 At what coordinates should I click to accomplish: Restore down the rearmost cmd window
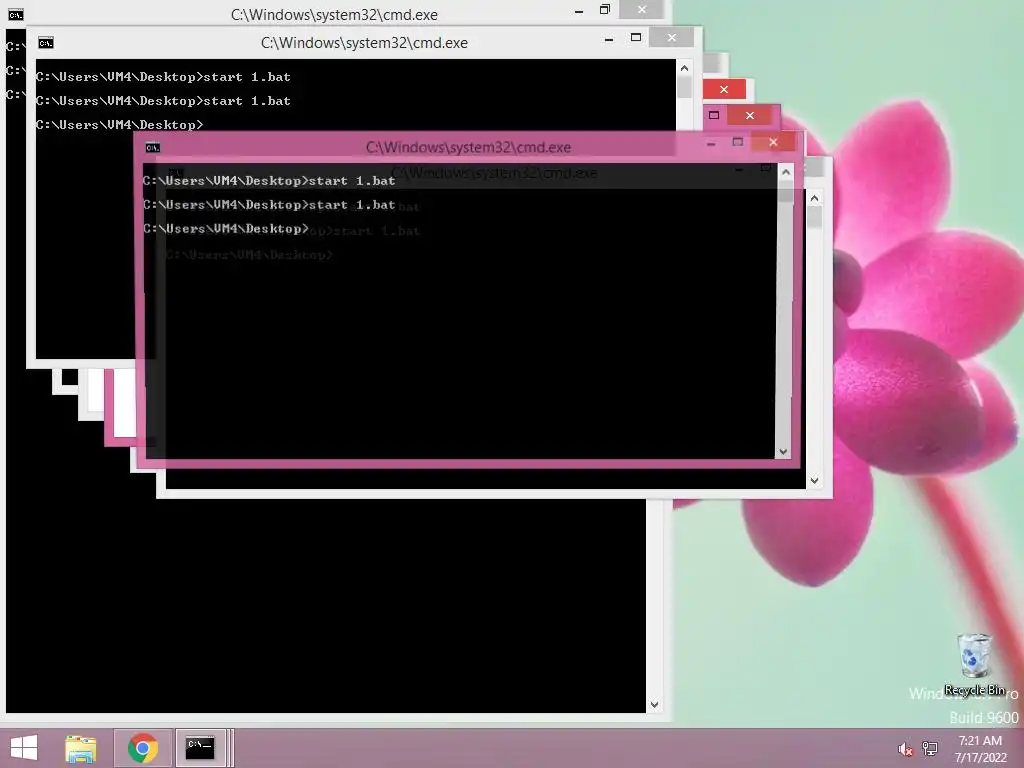605,10
